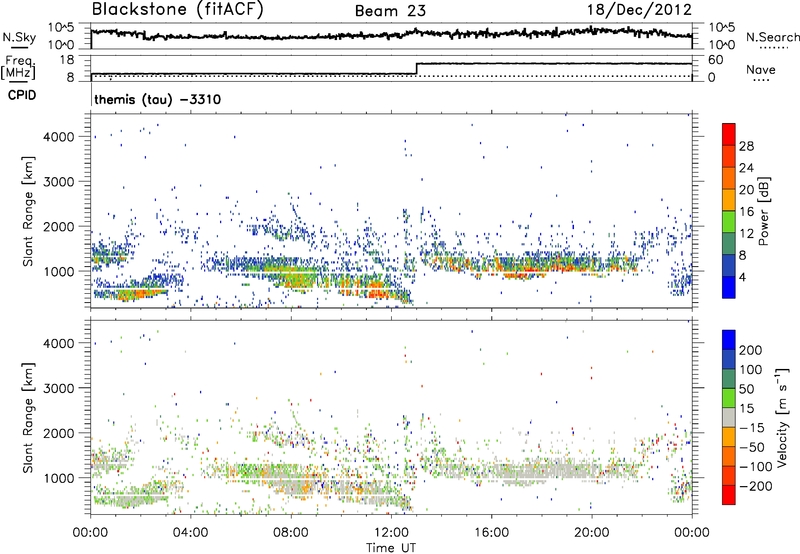Click the Velocity [m s-1] colorbar label
Image resolution: width=800 pixels, height=554 pixels.
tap(782, 417)
